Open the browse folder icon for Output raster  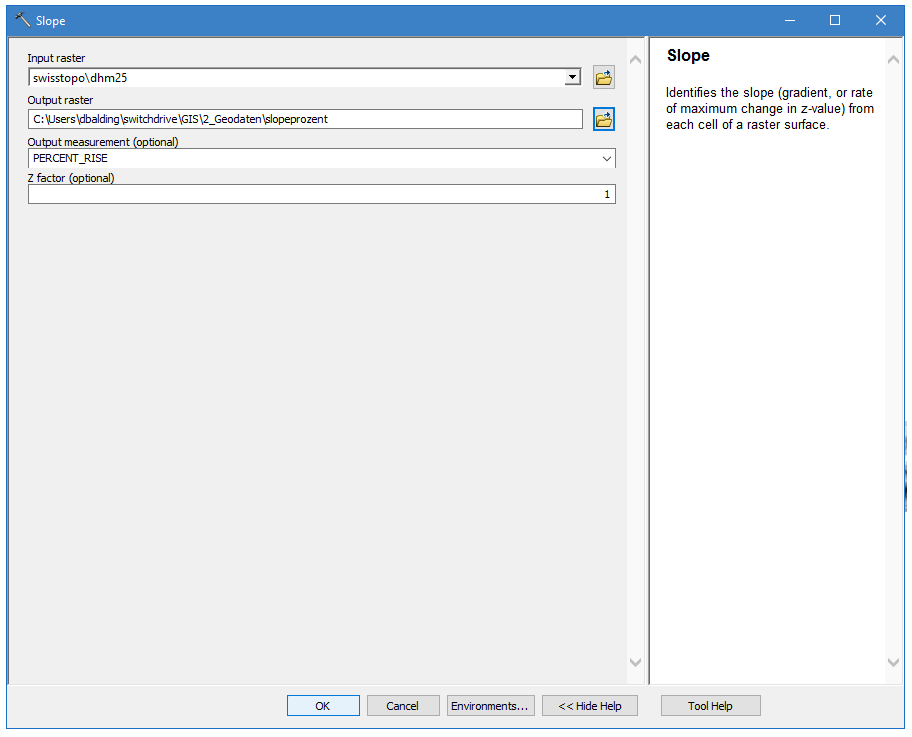[x=603, y=120]
